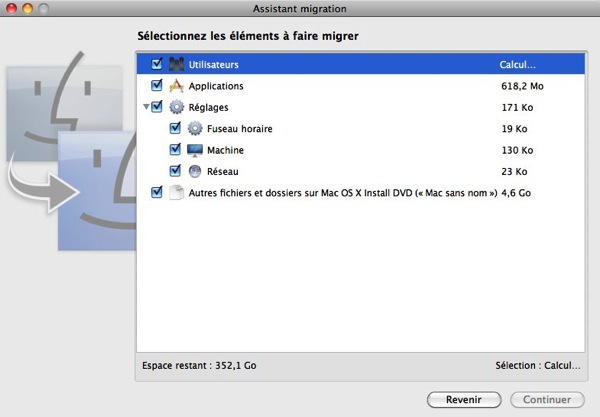The height and width of the screenshot is (417, 600).
Task: Click the Revenir button
Action: click(x=463, y=399)
